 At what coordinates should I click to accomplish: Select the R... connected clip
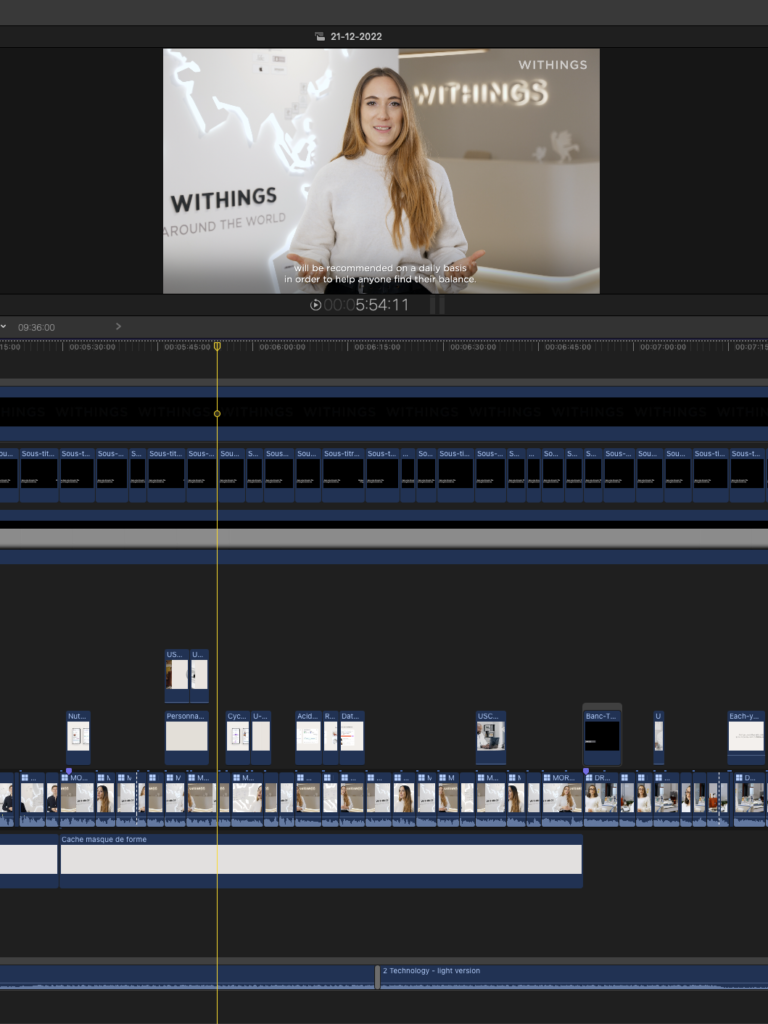pyautogui.click(x=330, y=737)
